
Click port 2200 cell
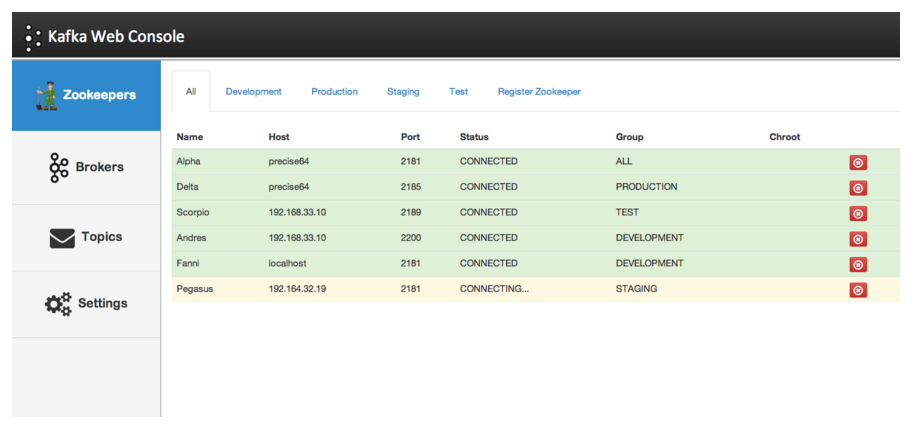point(411,238)
